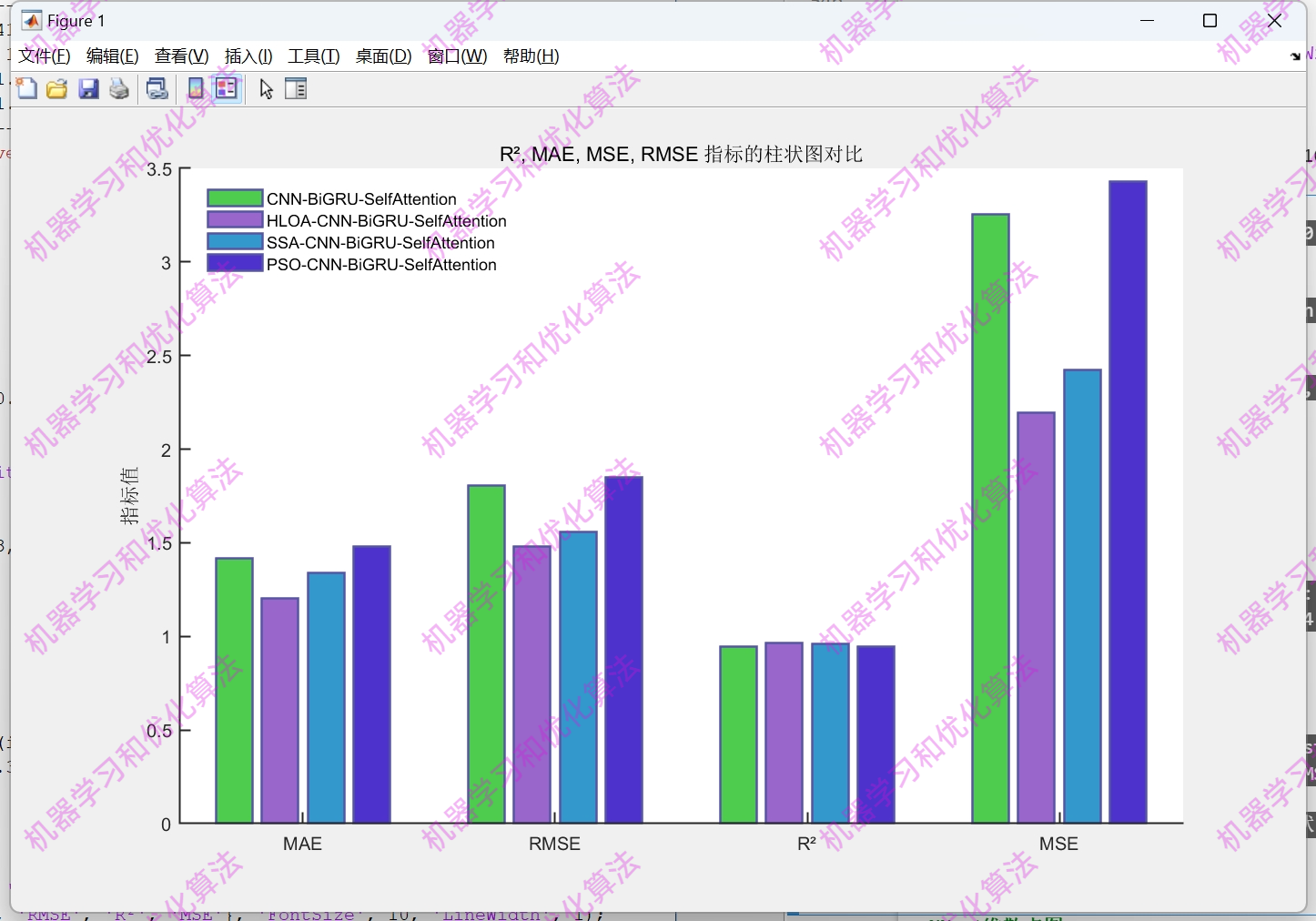Select the PSO-CNN-BiGRU-SelfAttention legend entry

[x=380, y=264]
